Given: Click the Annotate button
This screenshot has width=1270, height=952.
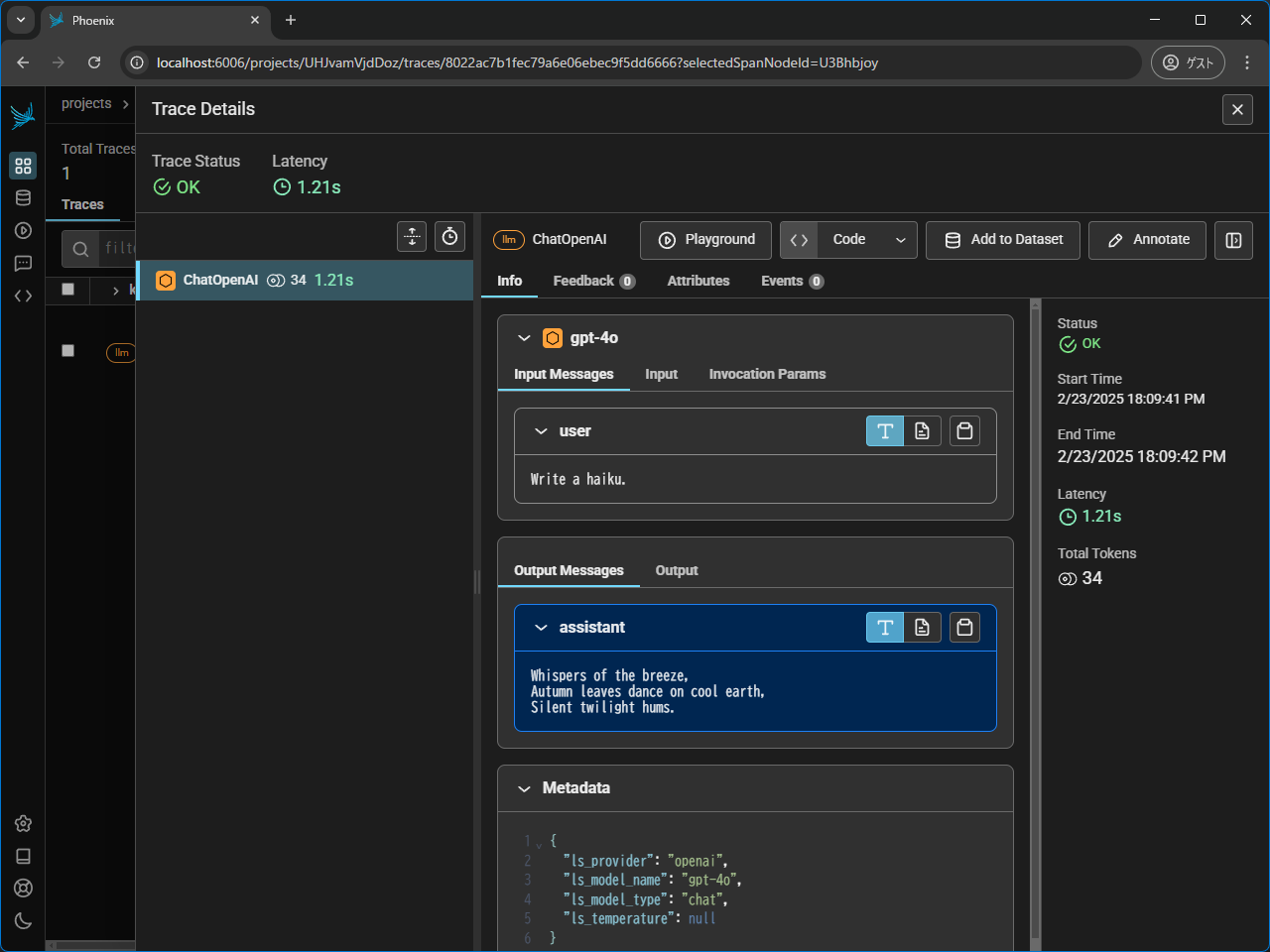Looking at the screenshot, I should (x=1146, y=240).
